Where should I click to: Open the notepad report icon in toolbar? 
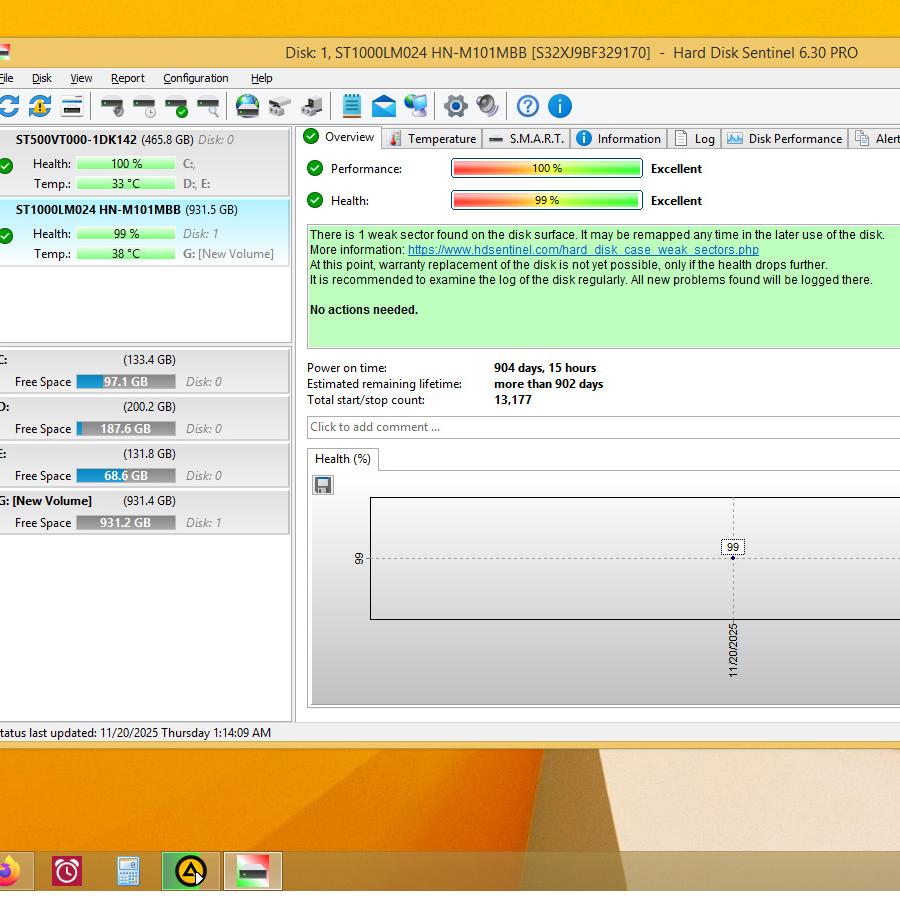[x=352, y=106]
